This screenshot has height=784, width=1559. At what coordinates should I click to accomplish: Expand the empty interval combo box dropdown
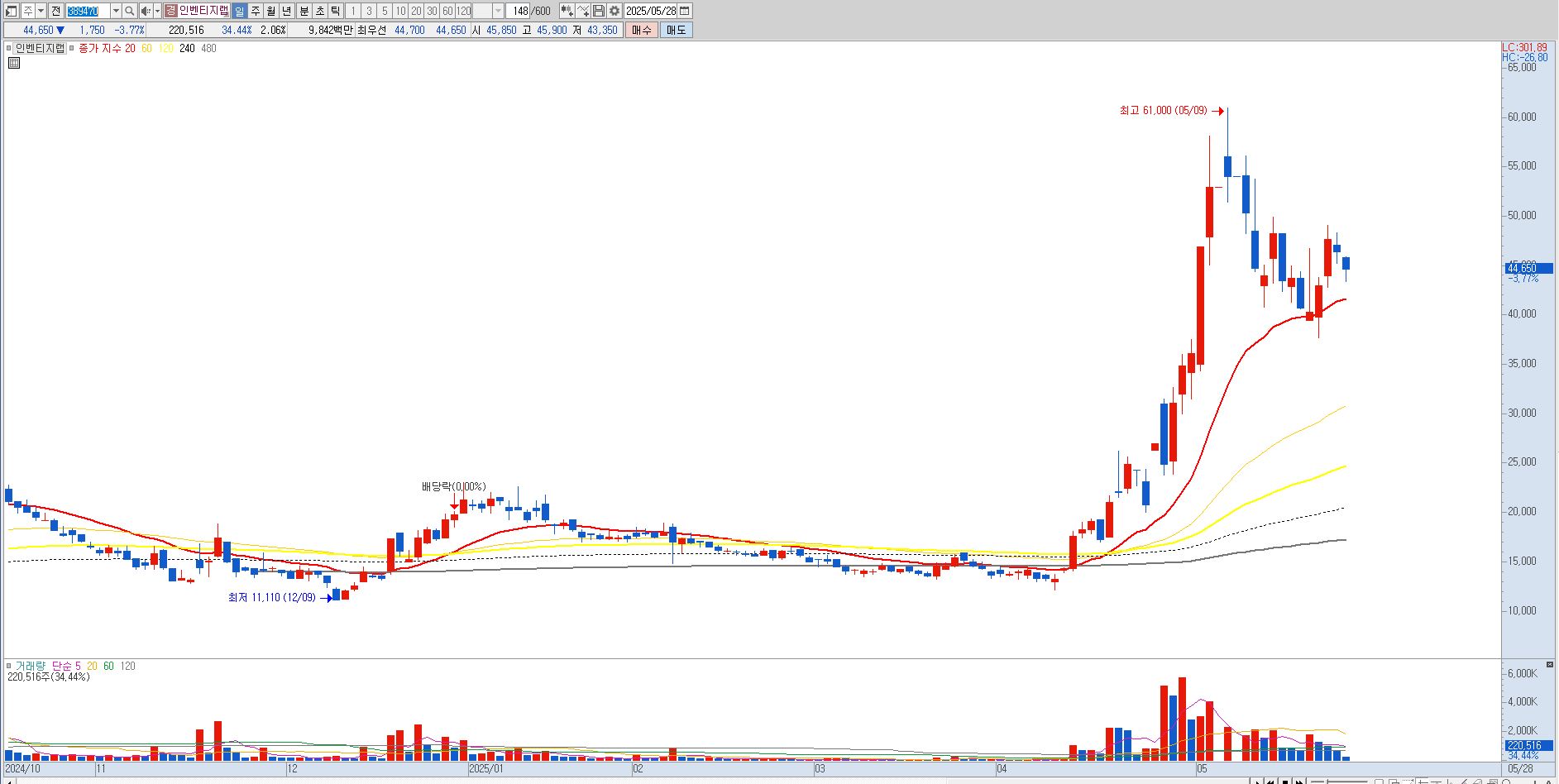tap(498, 11)
